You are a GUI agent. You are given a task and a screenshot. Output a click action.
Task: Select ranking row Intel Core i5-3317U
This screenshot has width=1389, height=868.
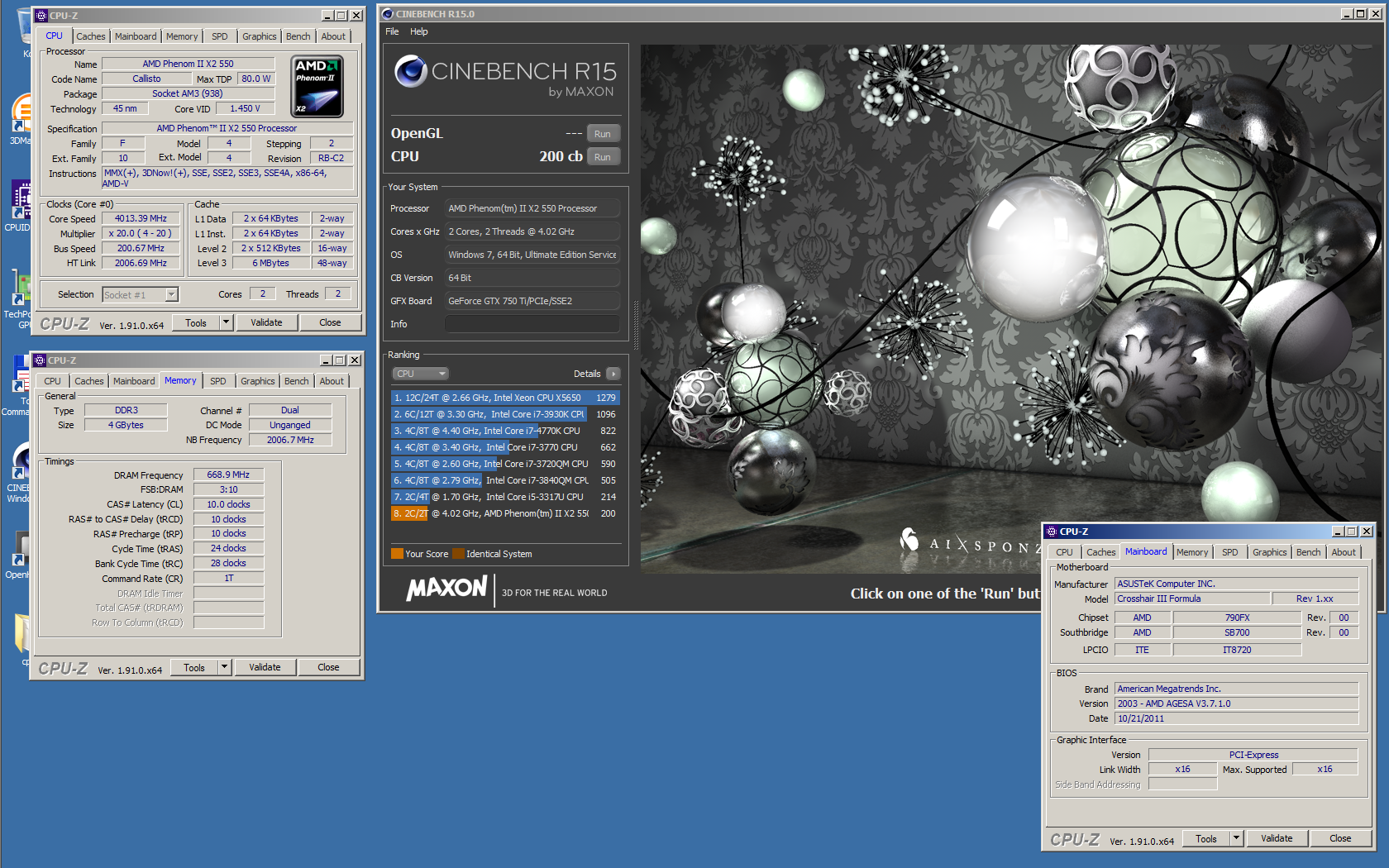(504, 497)
